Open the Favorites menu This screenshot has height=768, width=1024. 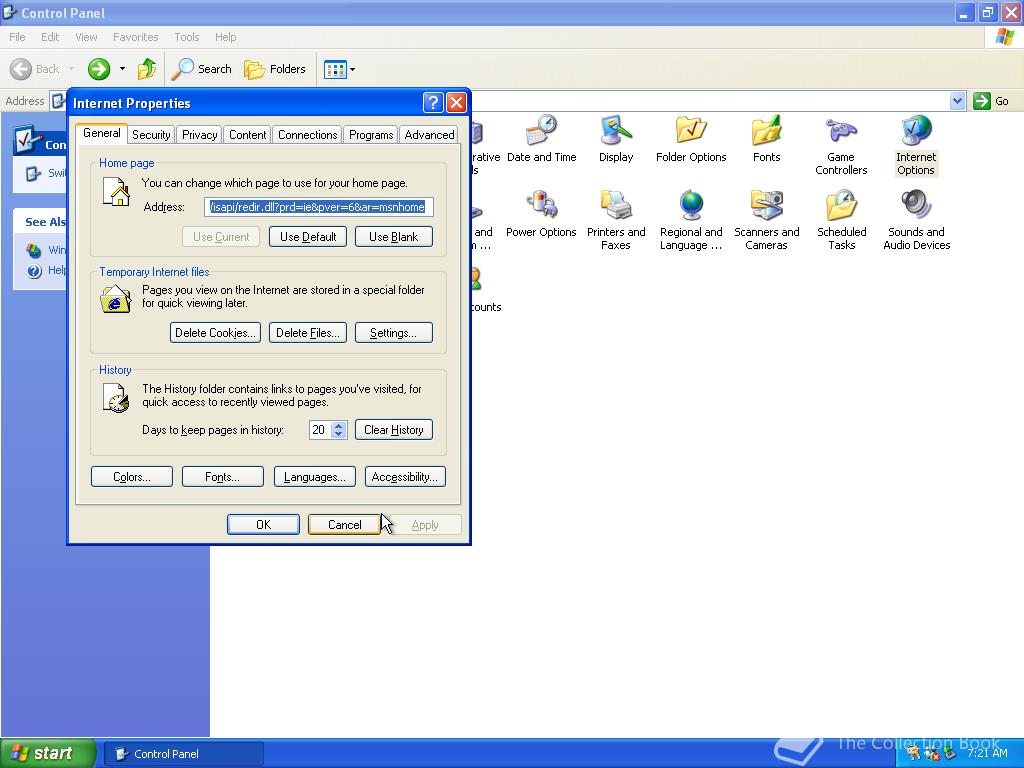[x=135, y=37]
